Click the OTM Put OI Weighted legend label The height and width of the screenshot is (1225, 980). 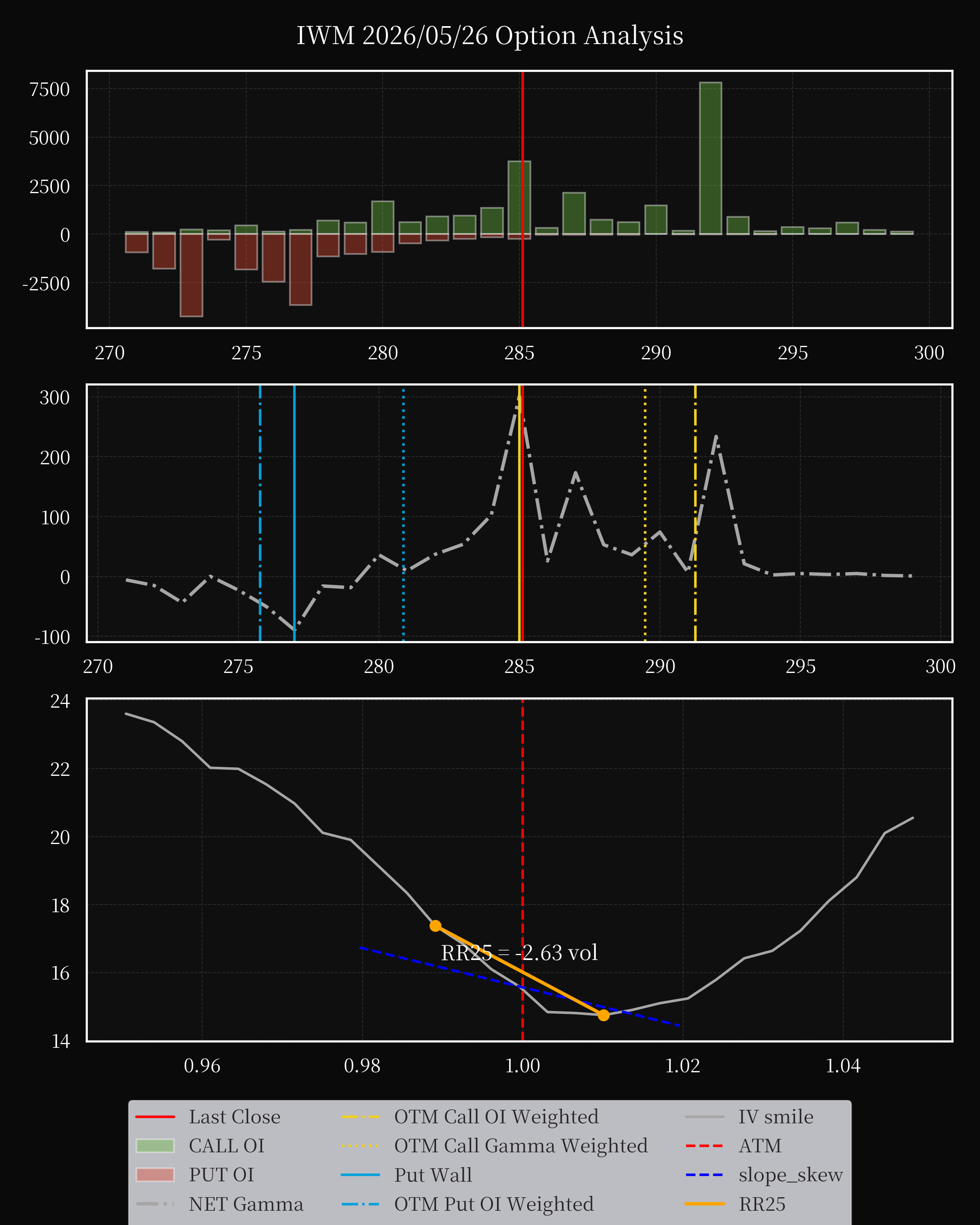494,1204
